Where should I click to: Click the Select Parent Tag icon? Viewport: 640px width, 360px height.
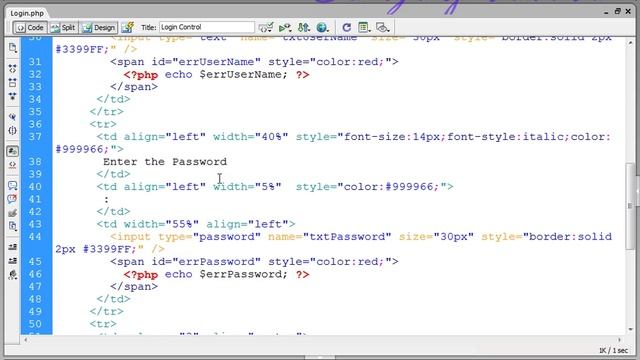coord(13,117)
